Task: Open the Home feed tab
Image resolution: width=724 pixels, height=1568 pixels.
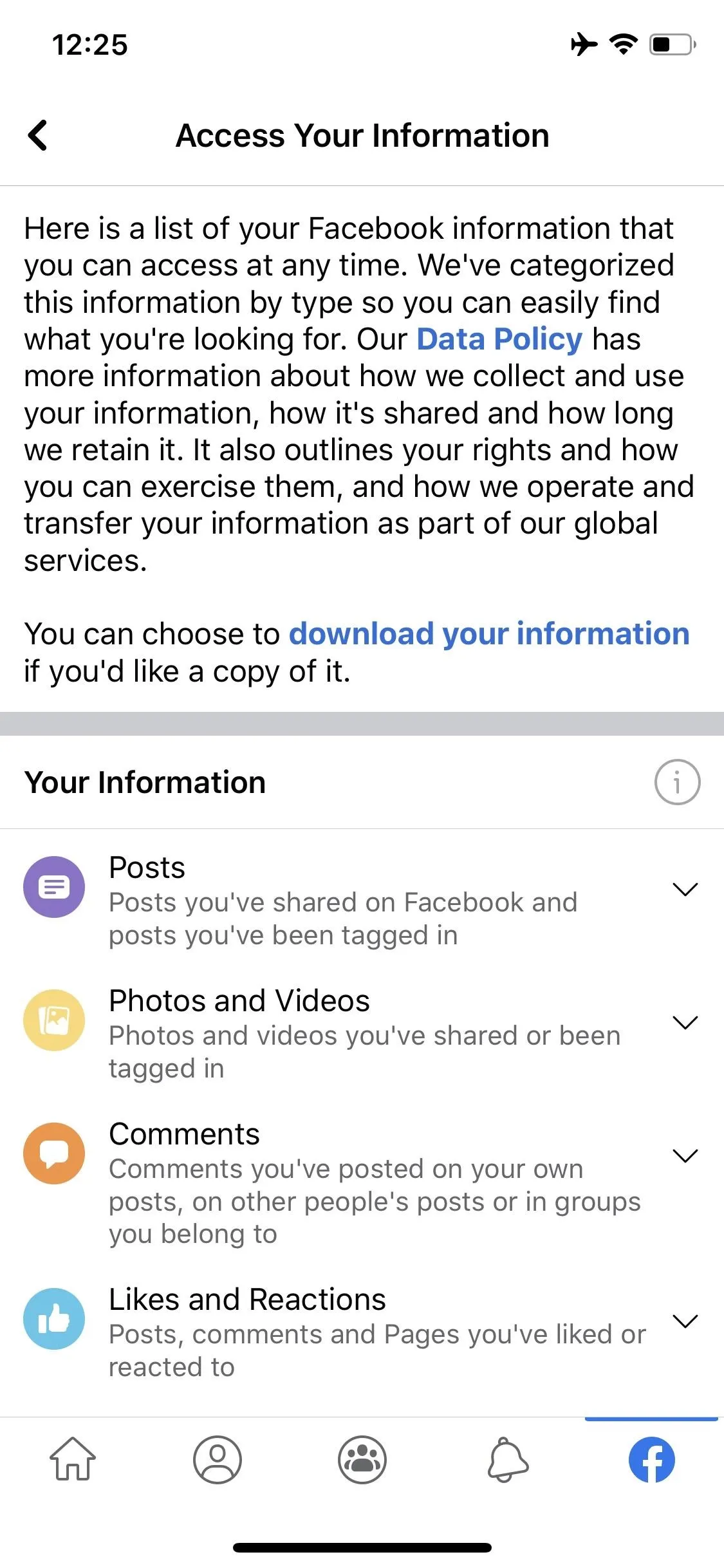Action: tap(73, 1459)
